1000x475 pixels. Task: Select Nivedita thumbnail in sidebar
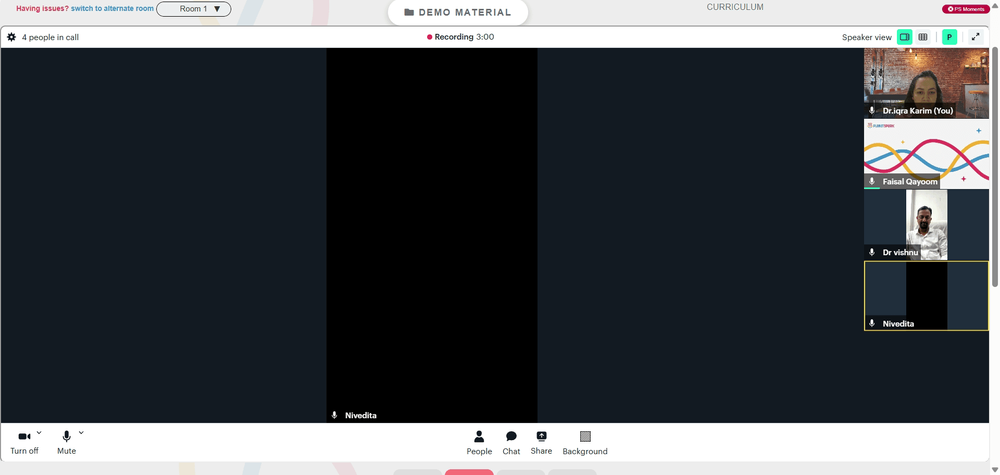click(x=927, y=295)
